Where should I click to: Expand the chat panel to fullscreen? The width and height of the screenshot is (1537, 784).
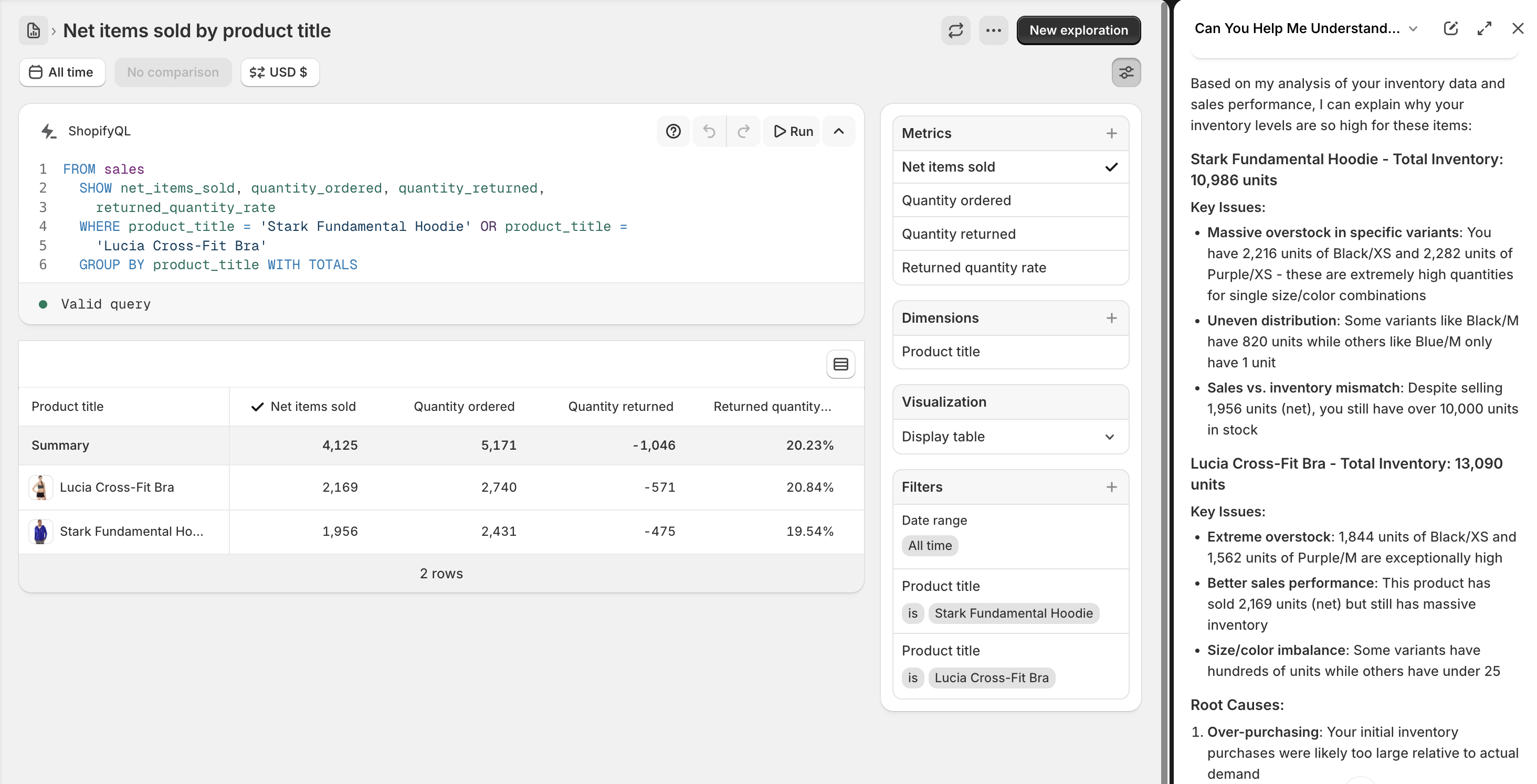[1485, 28]
